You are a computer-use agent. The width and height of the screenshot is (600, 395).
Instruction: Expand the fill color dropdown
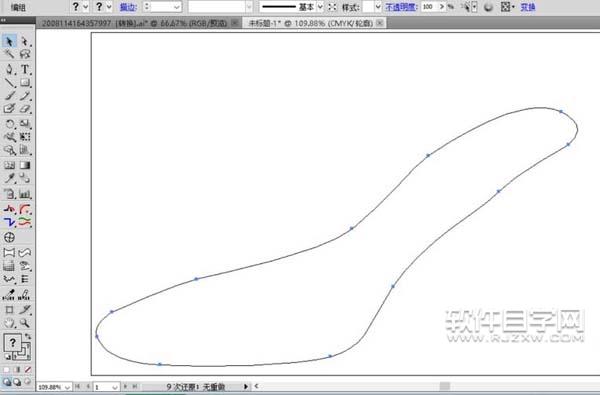pos(86,7)
